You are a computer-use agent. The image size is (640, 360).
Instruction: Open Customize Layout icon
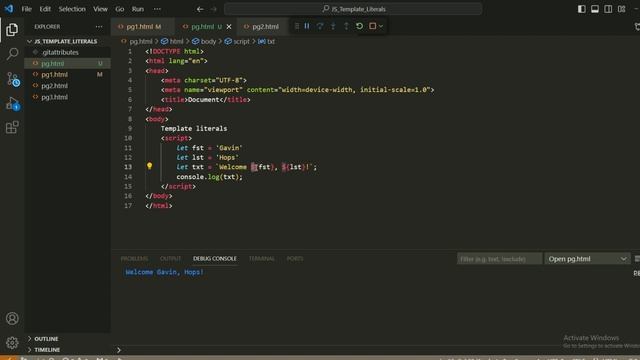(x=622, y=9)
